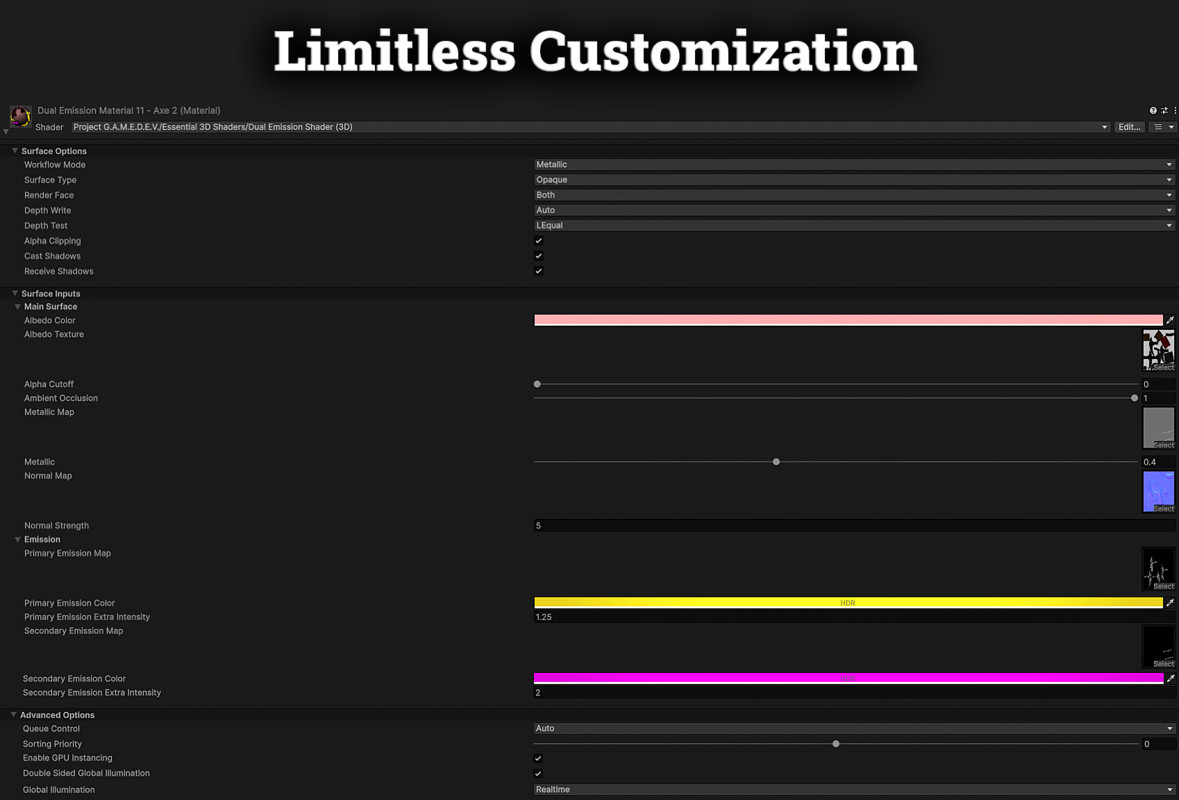This screenshot has width=1179, height=800.
Task: Open the Workflow Mode dropdown
Action: coord(854,165)
